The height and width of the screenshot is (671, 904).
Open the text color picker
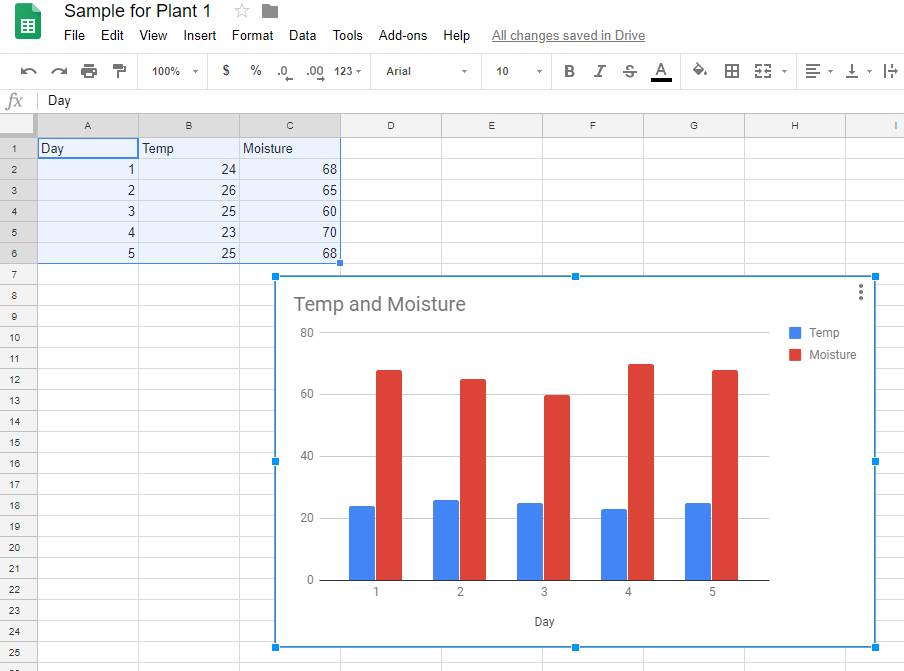tap(661, 71)
